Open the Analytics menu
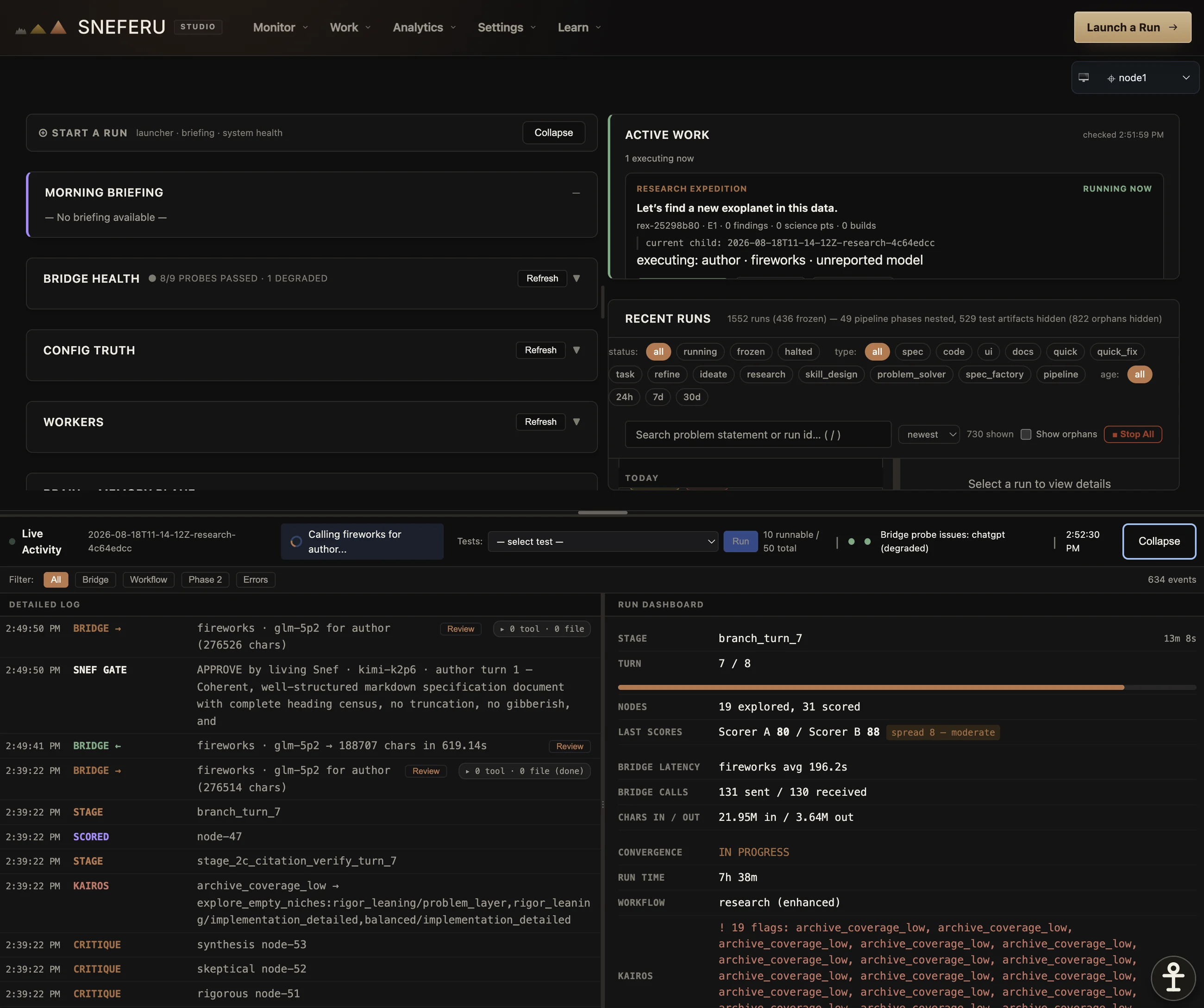This screenshot has width=1204, height=1008. [x=424, y=27]
